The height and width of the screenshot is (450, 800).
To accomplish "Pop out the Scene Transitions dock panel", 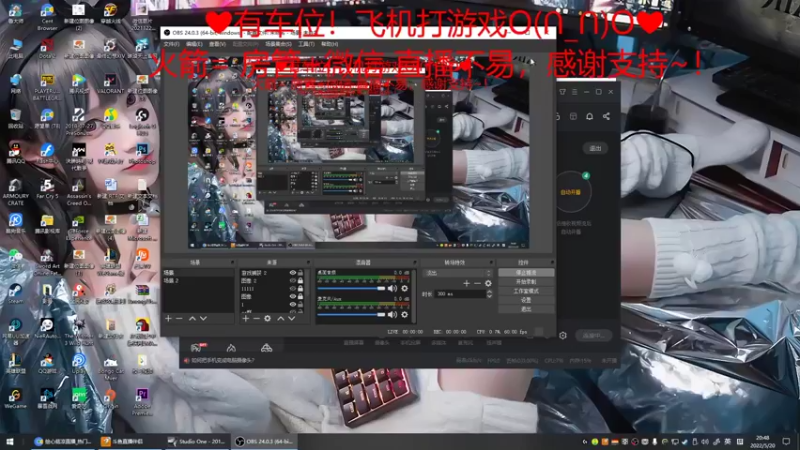I will 491,262.
